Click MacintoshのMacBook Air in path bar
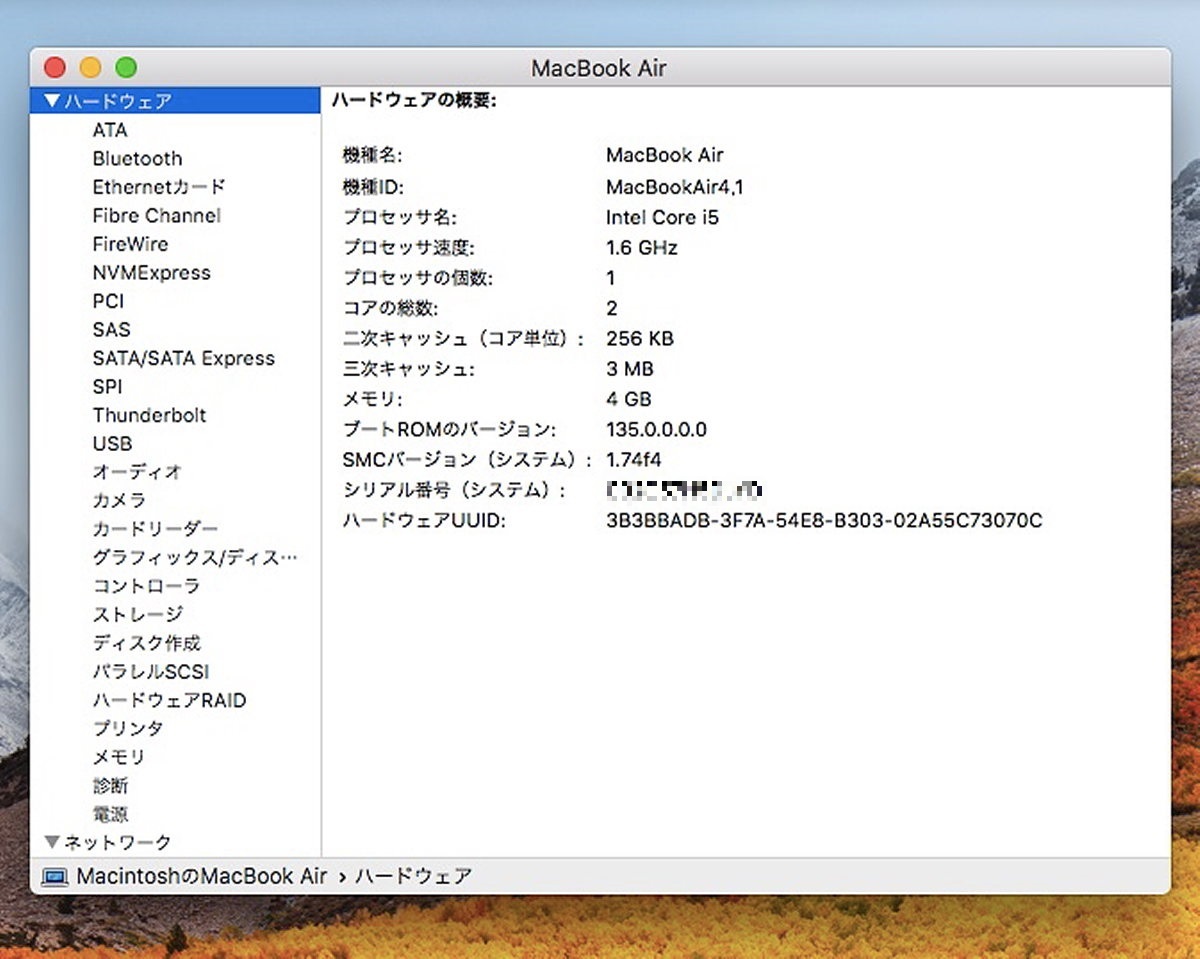The image size is (1200, 959). 201,876
